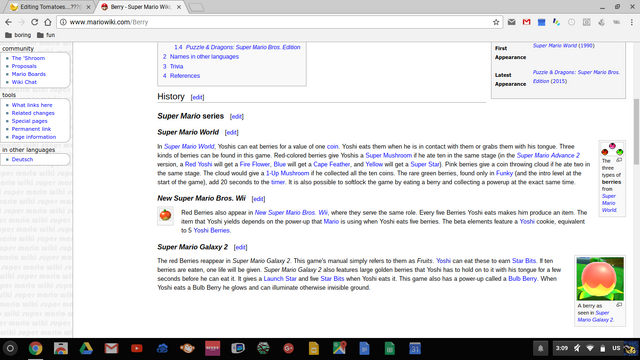640x360 pixels.
Task: Close the Editing Tomatoes tab
Action: click(x=88, y=7)
